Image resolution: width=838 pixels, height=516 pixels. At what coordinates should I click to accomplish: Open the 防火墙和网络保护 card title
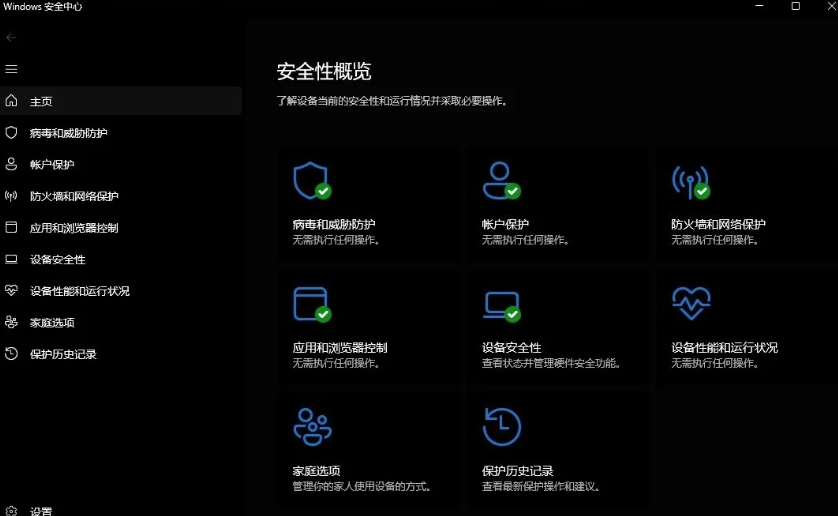718,225
